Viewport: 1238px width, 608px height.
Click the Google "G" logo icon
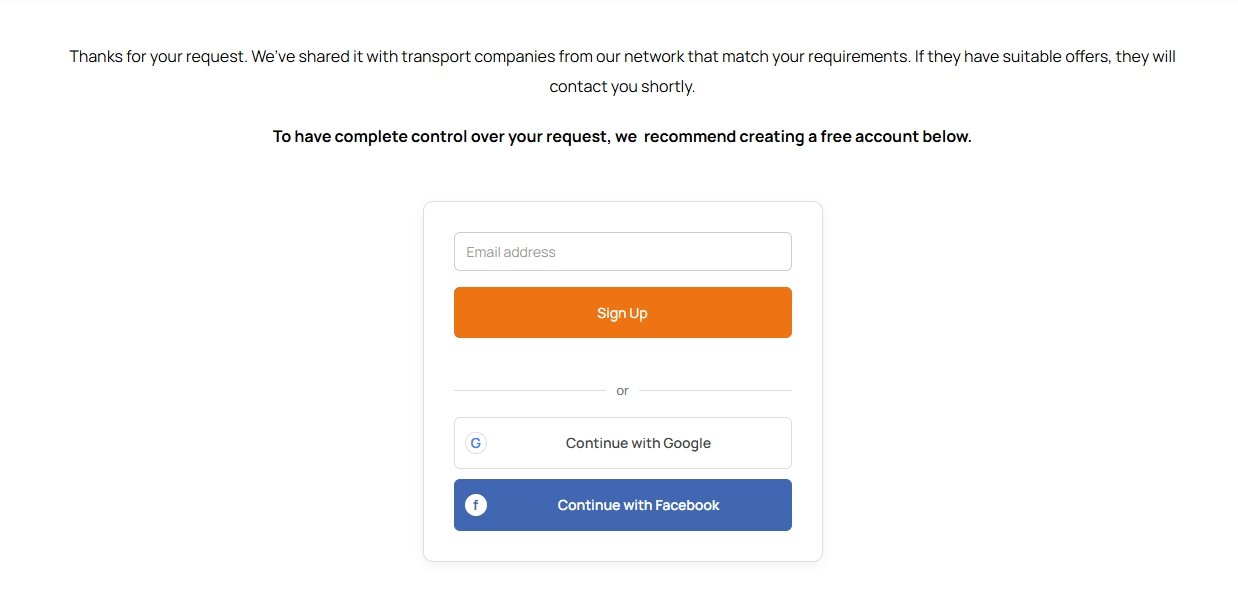click(x=476, y=443)
